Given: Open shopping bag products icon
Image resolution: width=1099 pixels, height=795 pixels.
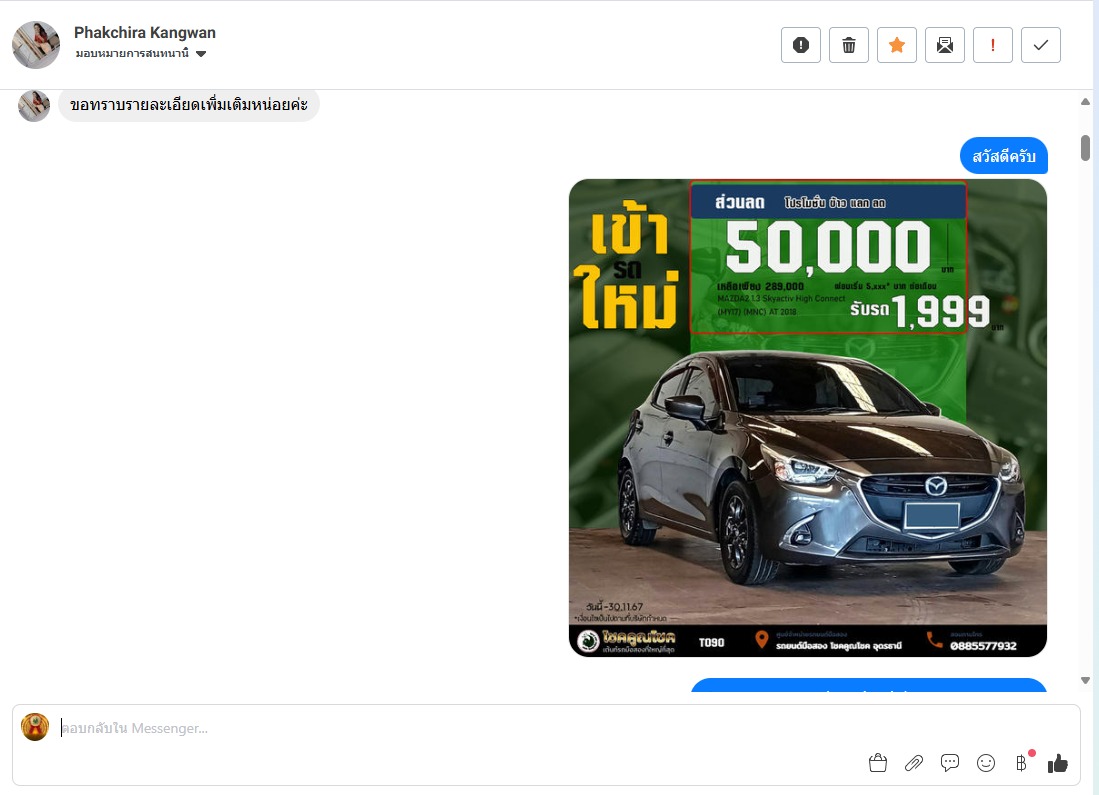Looking at the screenshot, I should [878, 763].
